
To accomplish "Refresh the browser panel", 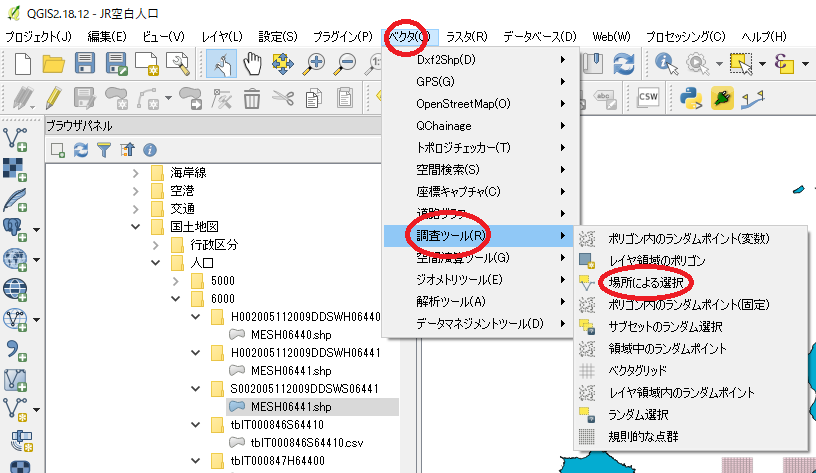I will 81,150.
